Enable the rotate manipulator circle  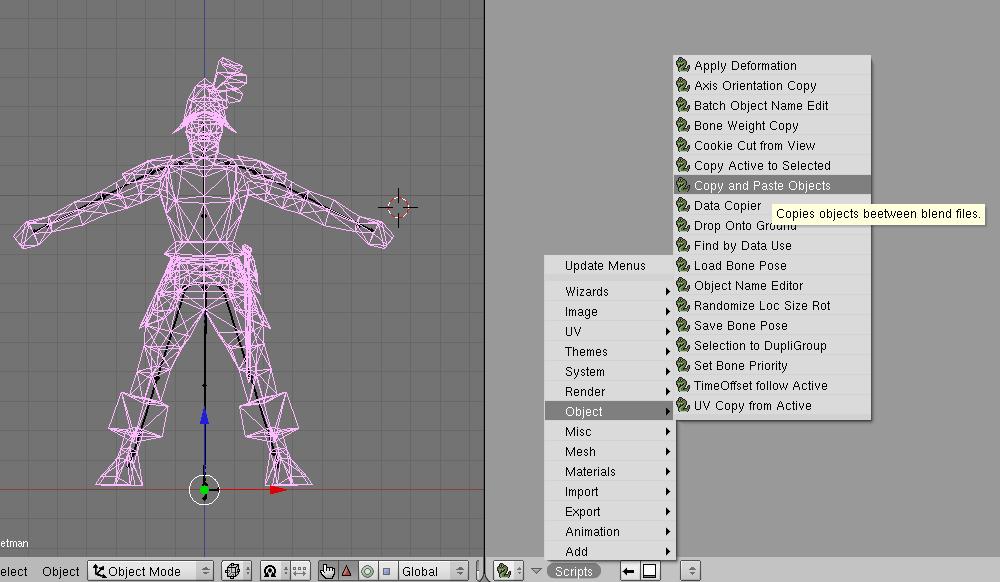coord(367,571)
